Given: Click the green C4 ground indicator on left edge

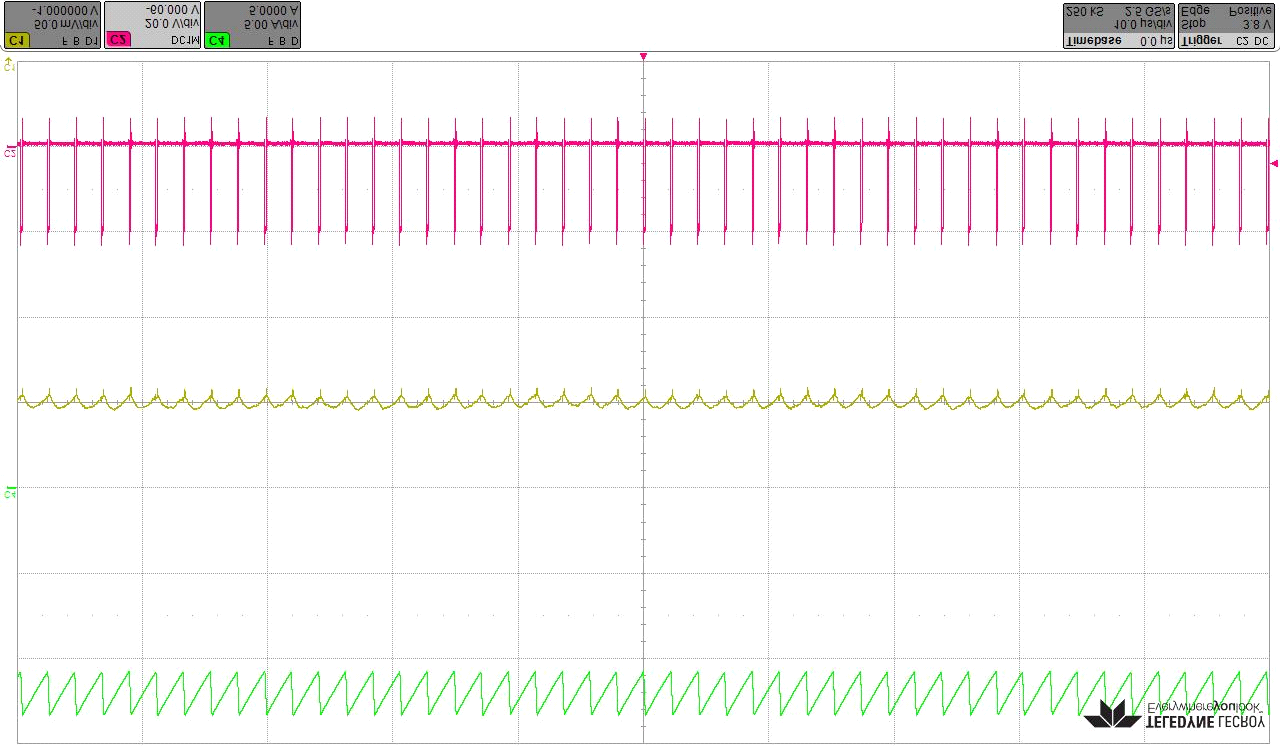Looking at the screenshot, I should (x=10, y=491).
